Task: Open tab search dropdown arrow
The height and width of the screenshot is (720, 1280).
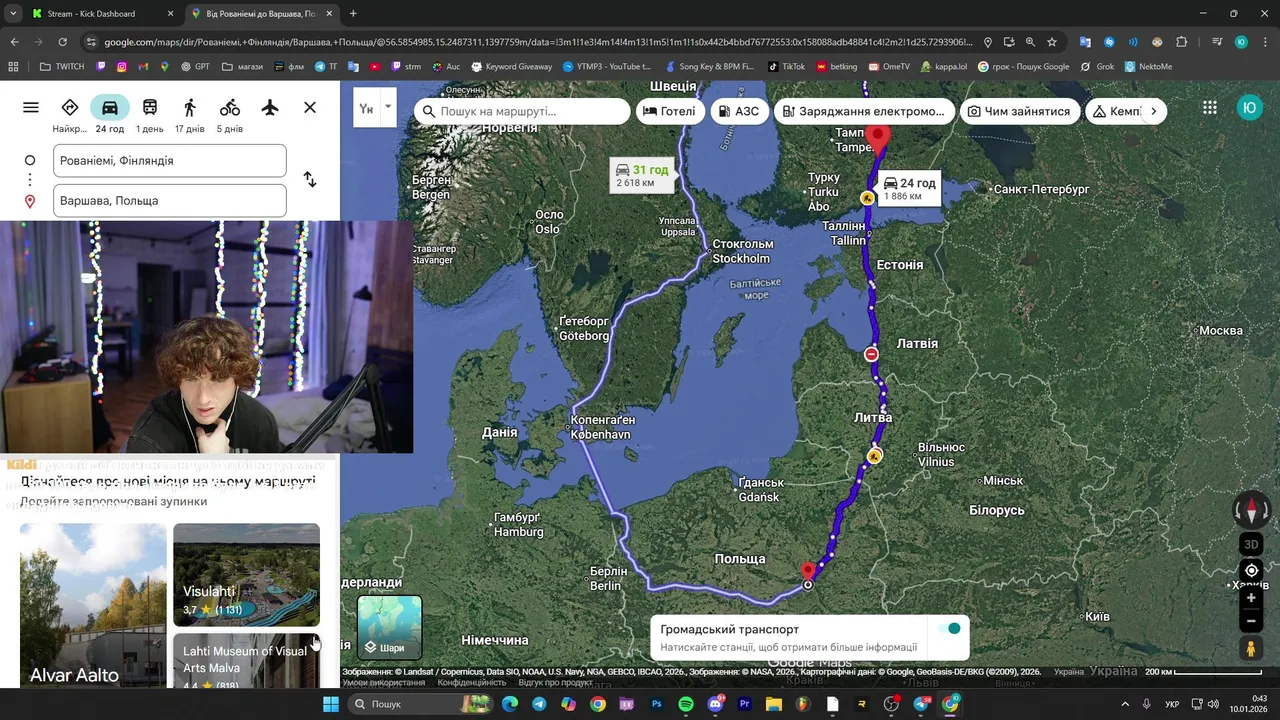Action: click(11, 14)
